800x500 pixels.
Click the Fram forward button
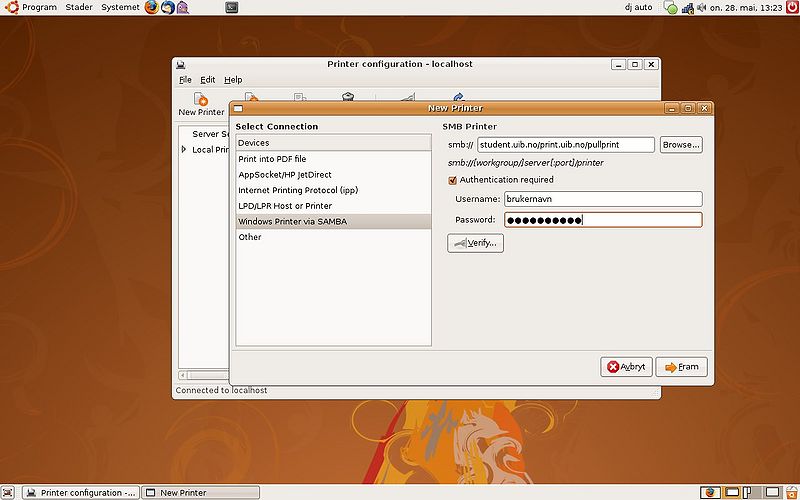pos(682,367)
